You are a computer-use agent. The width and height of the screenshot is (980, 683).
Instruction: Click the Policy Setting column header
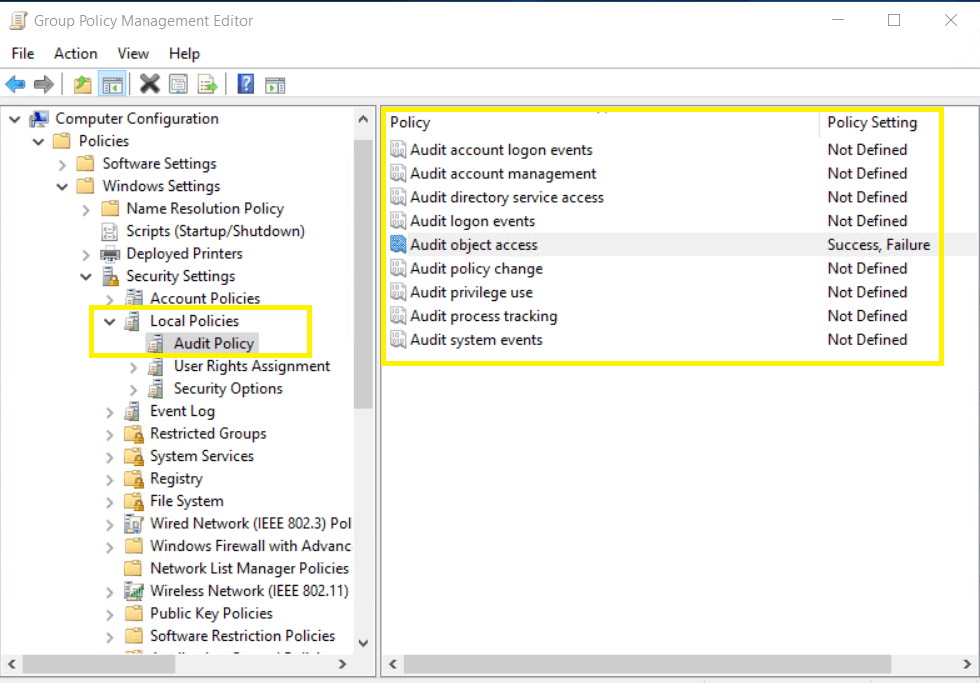(872, 122)
